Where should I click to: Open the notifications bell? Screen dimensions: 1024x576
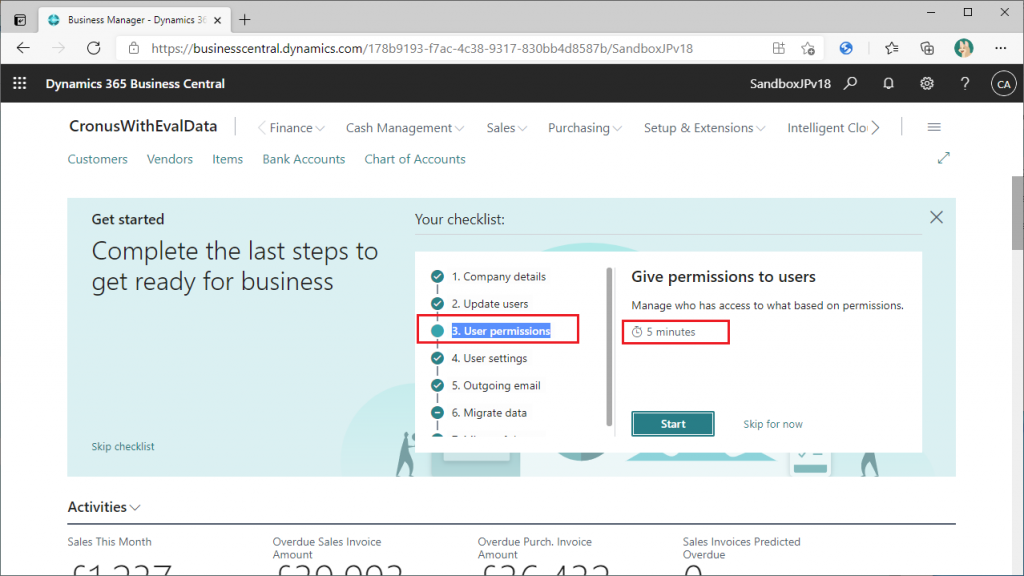(888, 84)
